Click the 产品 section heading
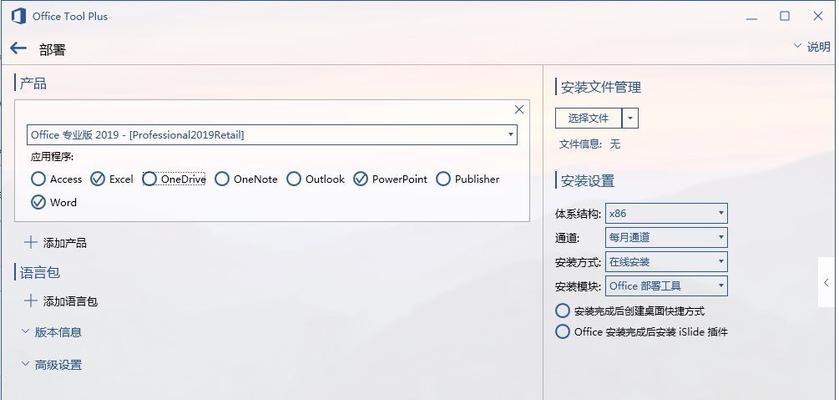This screenshot has height=400, width=839. coord(33,83)
